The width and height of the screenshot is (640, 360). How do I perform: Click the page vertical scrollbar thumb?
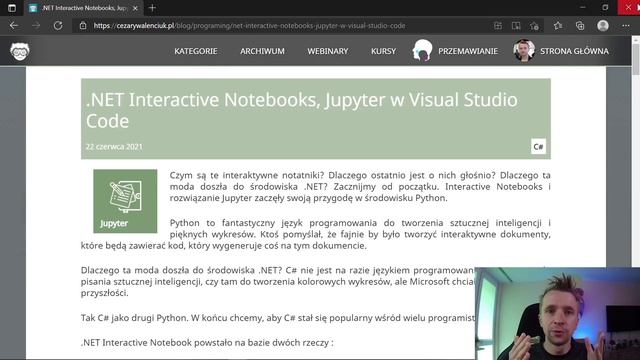click(x=636, y=60)
